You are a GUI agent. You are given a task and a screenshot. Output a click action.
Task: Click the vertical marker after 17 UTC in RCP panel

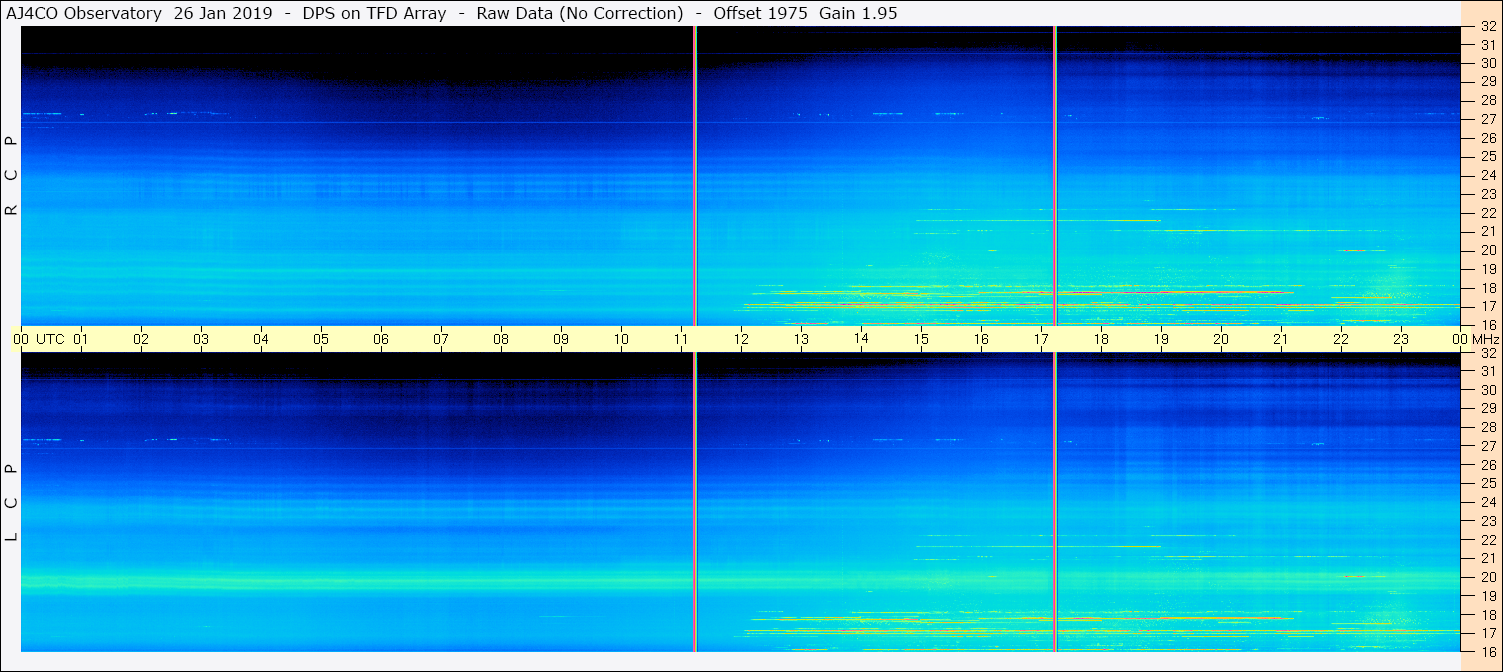[1055, 176]
